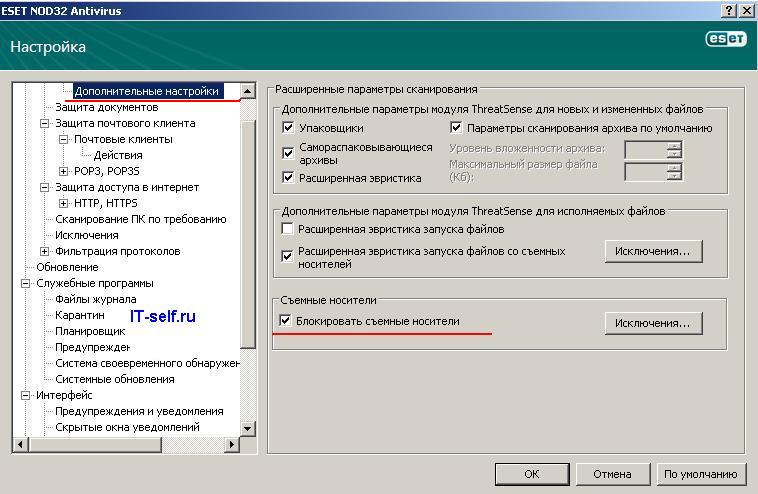Screen dimensions: 758x494
Task: Select the Защита доступа в интернет label
Action: coord(127,187)
